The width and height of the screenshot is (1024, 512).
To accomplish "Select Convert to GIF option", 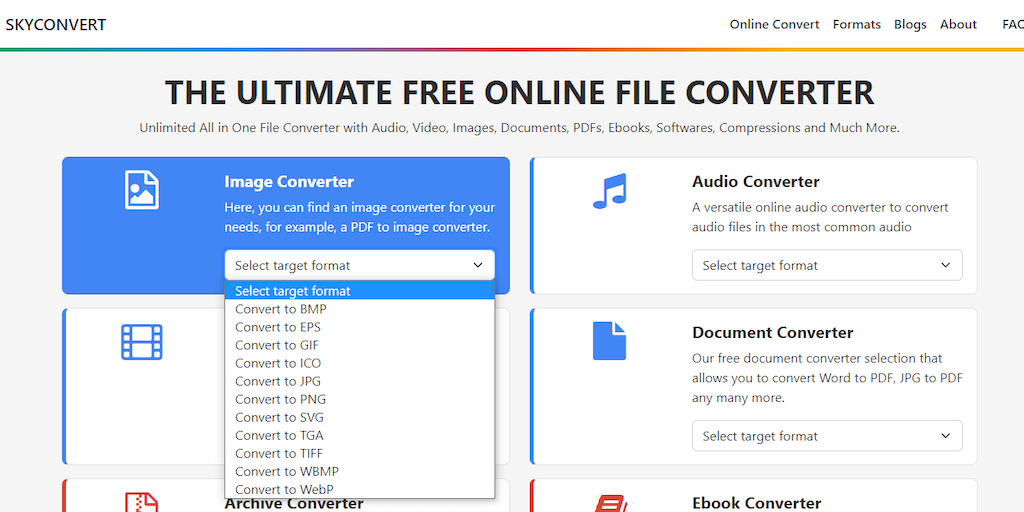I will 360,345.
